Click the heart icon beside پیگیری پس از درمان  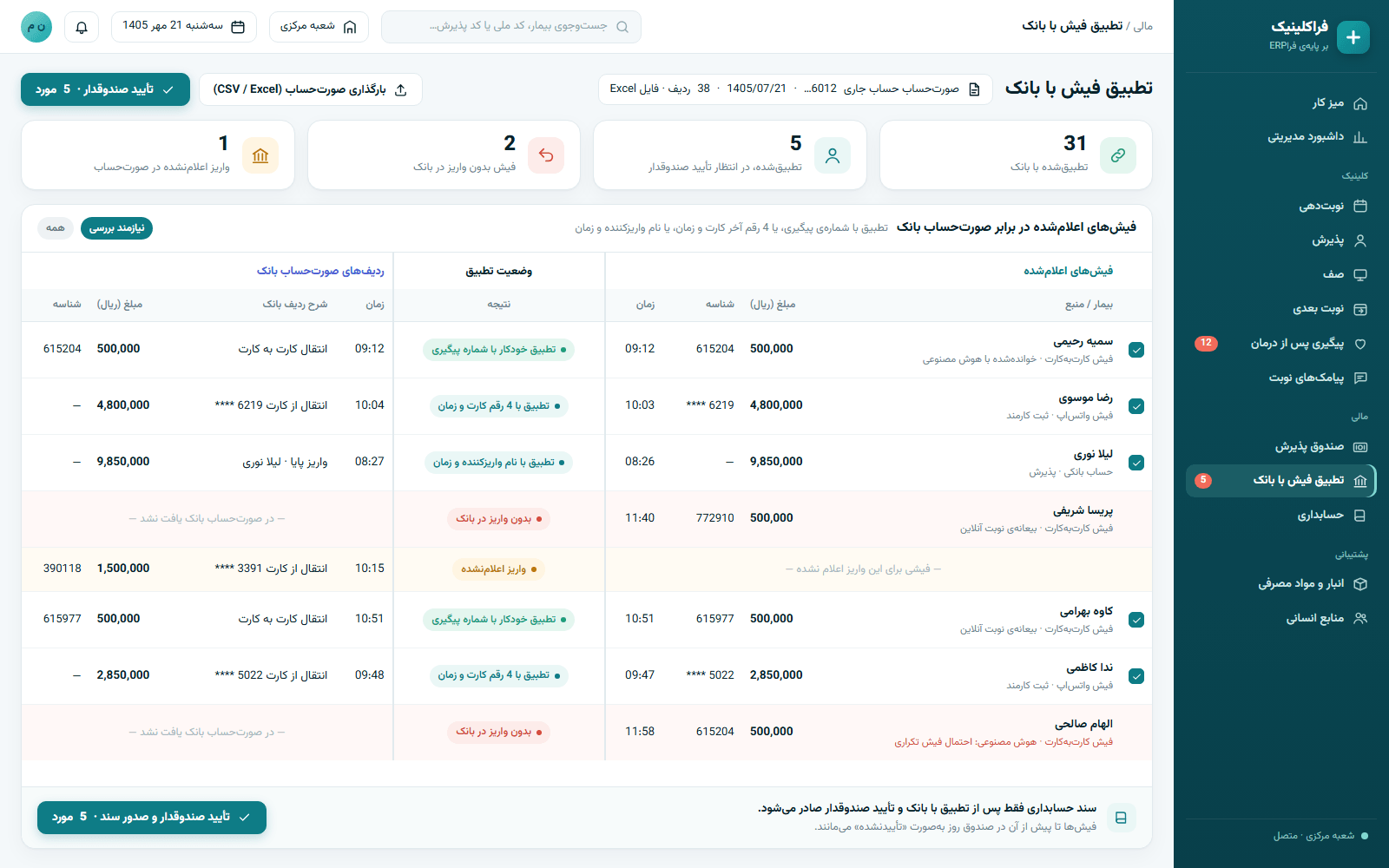[1360, 344]
